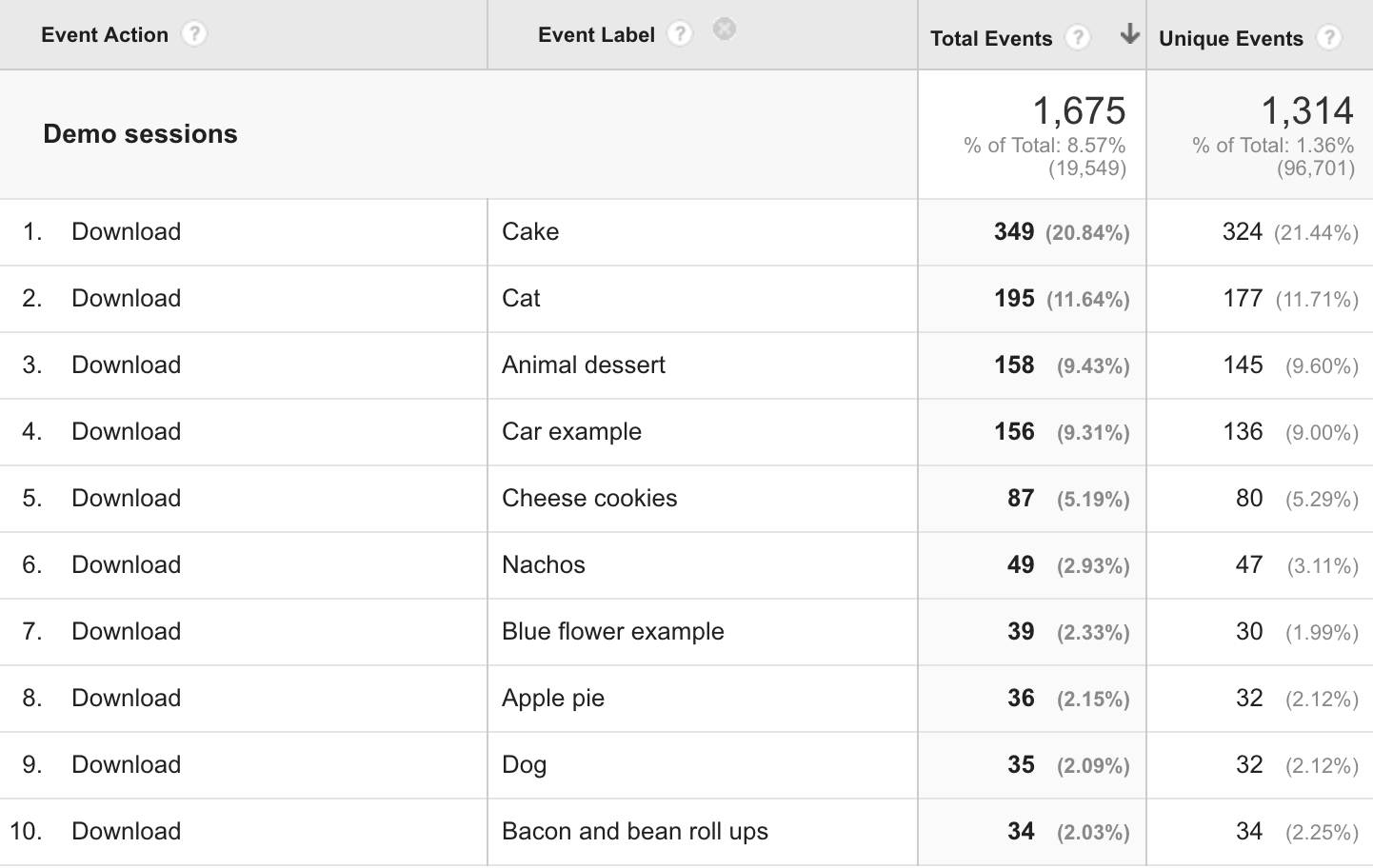
Task: Click Download in the Car example row
Action: click(126, 432)
